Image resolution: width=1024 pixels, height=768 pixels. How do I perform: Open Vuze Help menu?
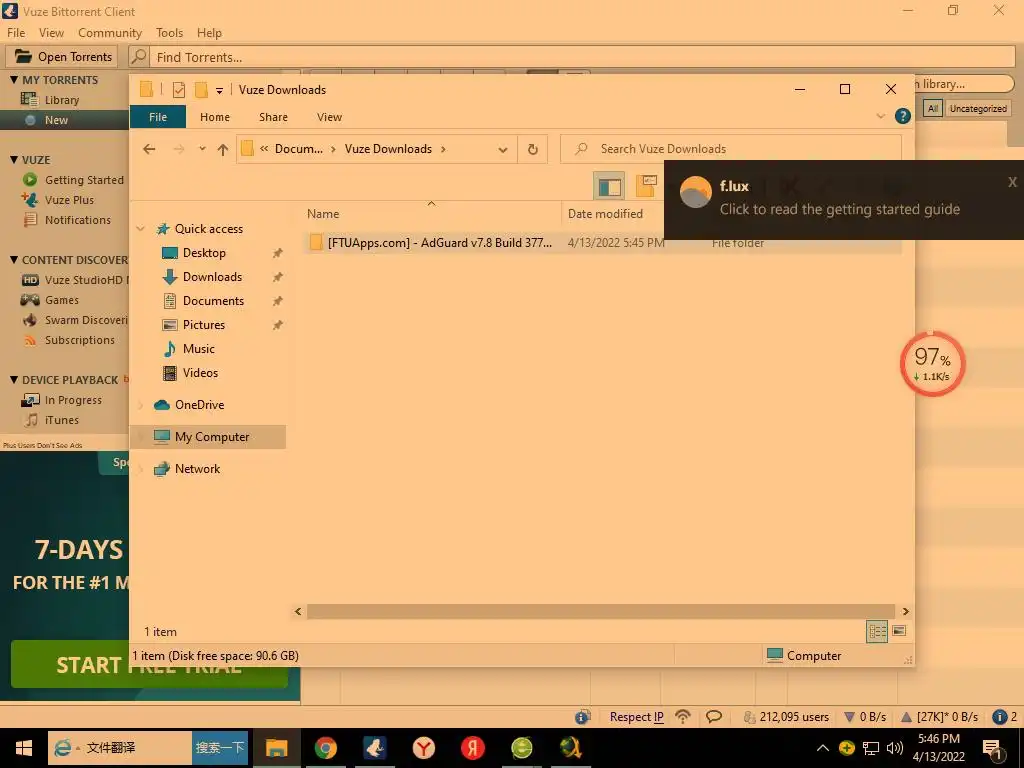(x=209, y=33)
